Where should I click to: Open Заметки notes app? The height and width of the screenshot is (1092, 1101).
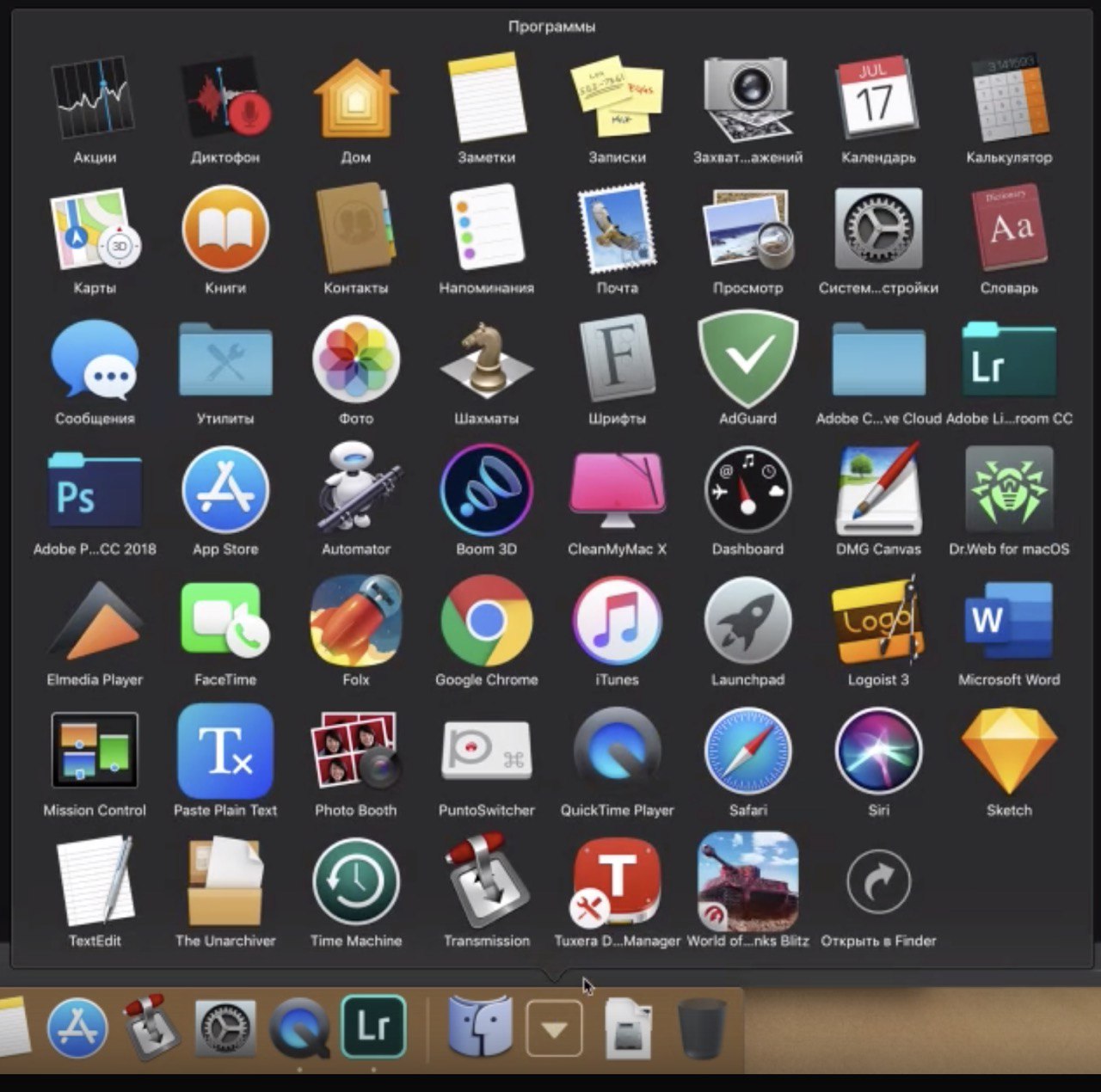tap(487, 98)
